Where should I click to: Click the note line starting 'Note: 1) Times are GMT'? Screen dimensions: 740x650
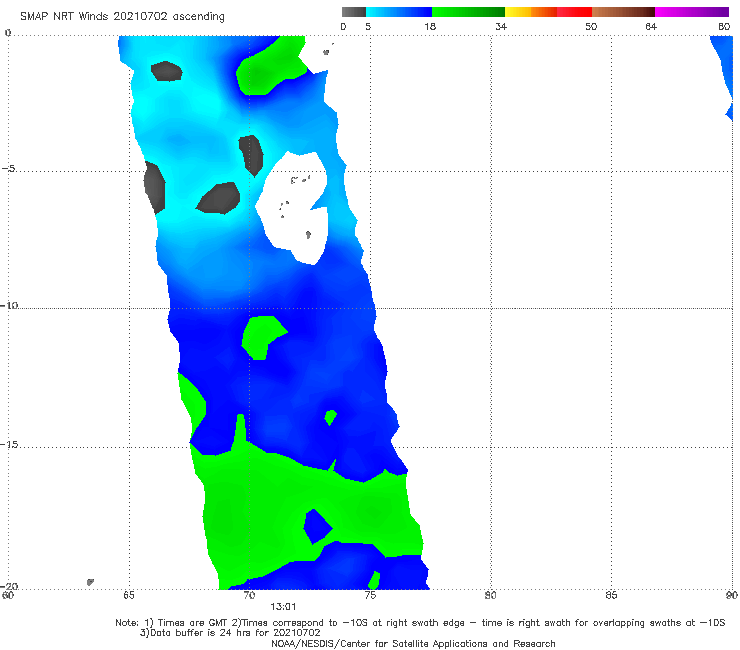click(420, 623)
